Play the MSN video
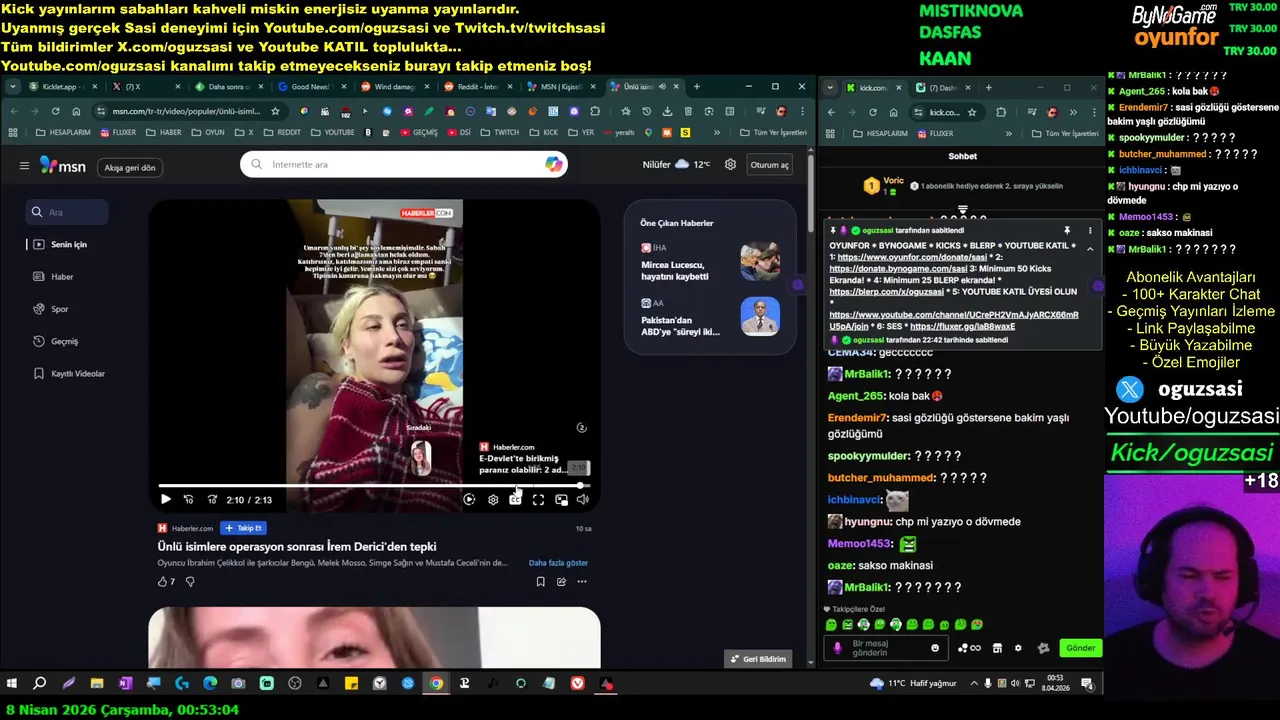 166,500
